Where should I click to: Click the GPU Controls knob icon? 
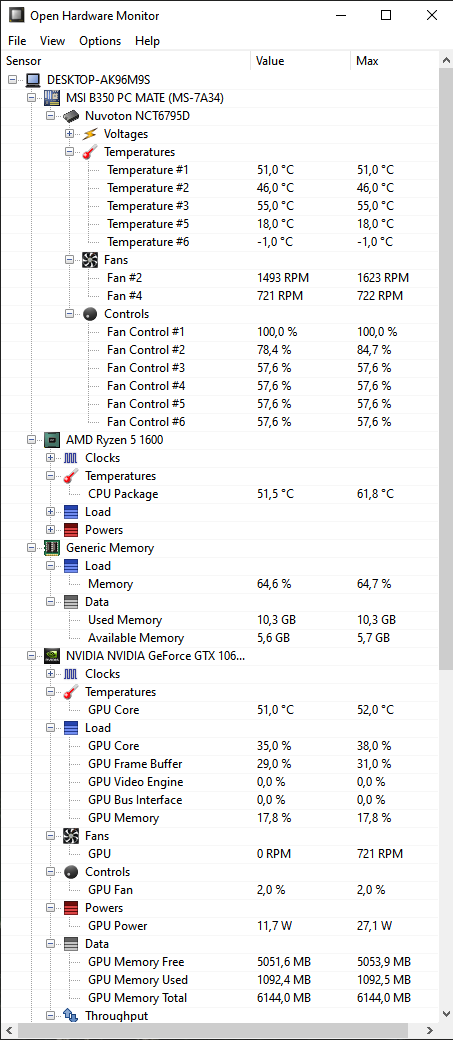pos(71,872)
